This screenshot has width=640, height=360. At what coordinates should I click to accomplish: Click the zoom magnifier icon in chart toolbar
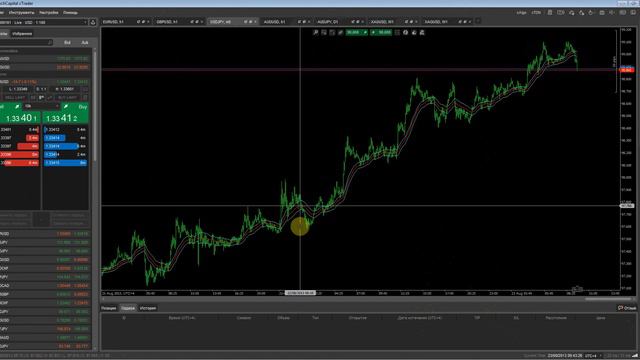pyautogui.click(x=316, y=32)
